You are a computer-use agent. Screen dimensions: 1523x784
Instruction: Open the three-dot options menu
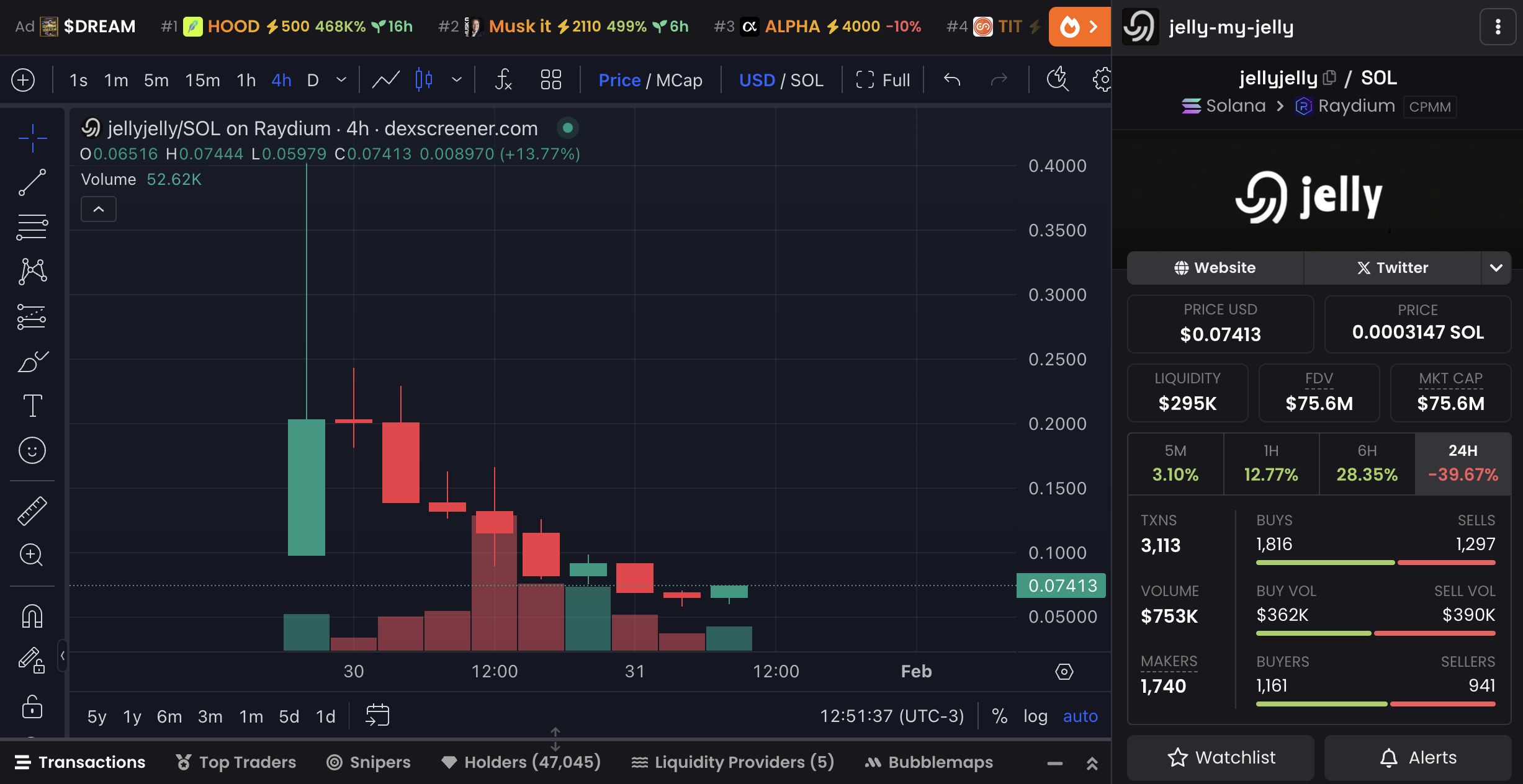pos(1498,27)
